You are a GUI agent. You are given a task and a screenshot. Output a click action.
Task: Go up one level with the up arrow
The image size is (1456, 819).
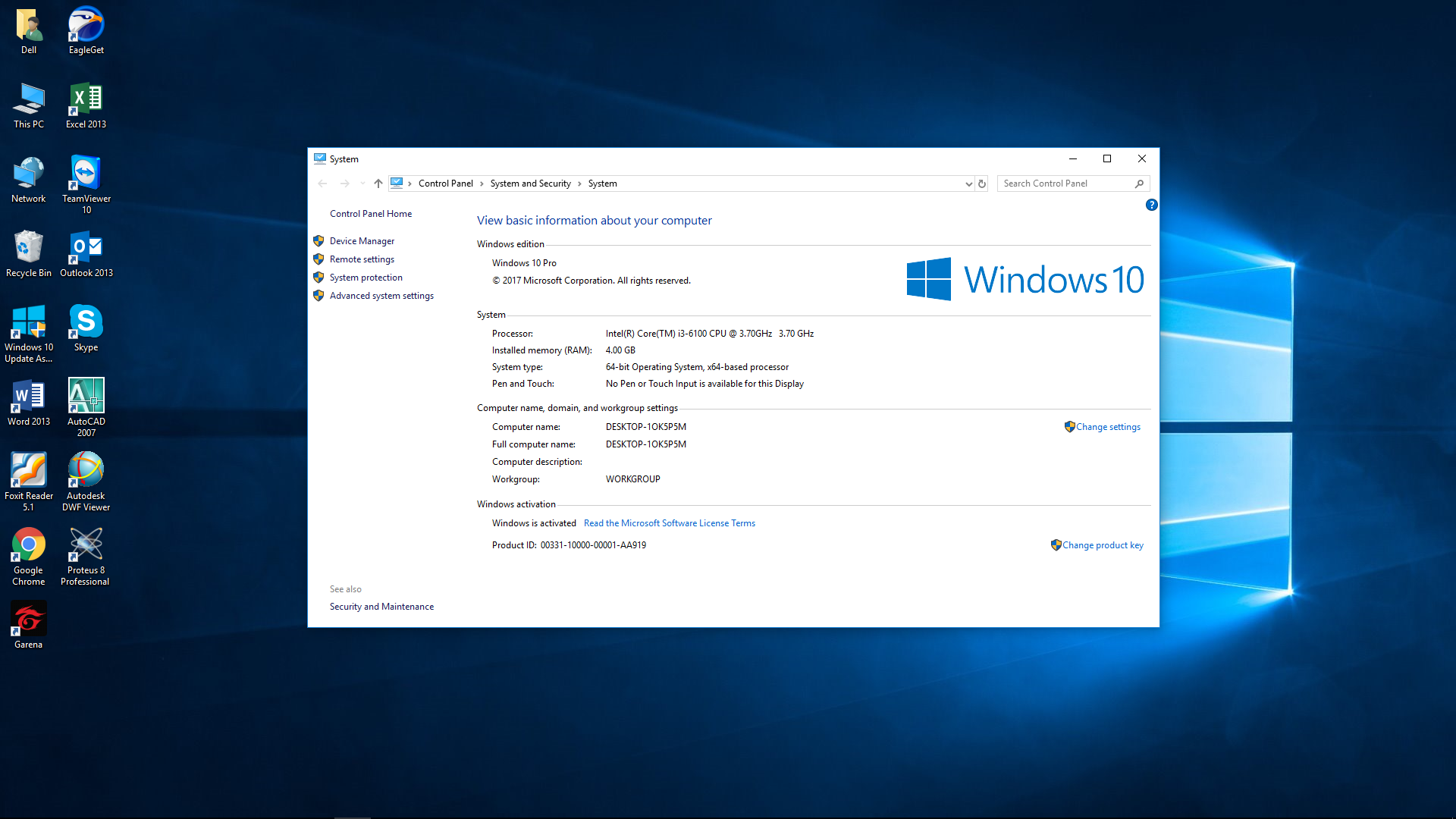click(x=378, y=184)
